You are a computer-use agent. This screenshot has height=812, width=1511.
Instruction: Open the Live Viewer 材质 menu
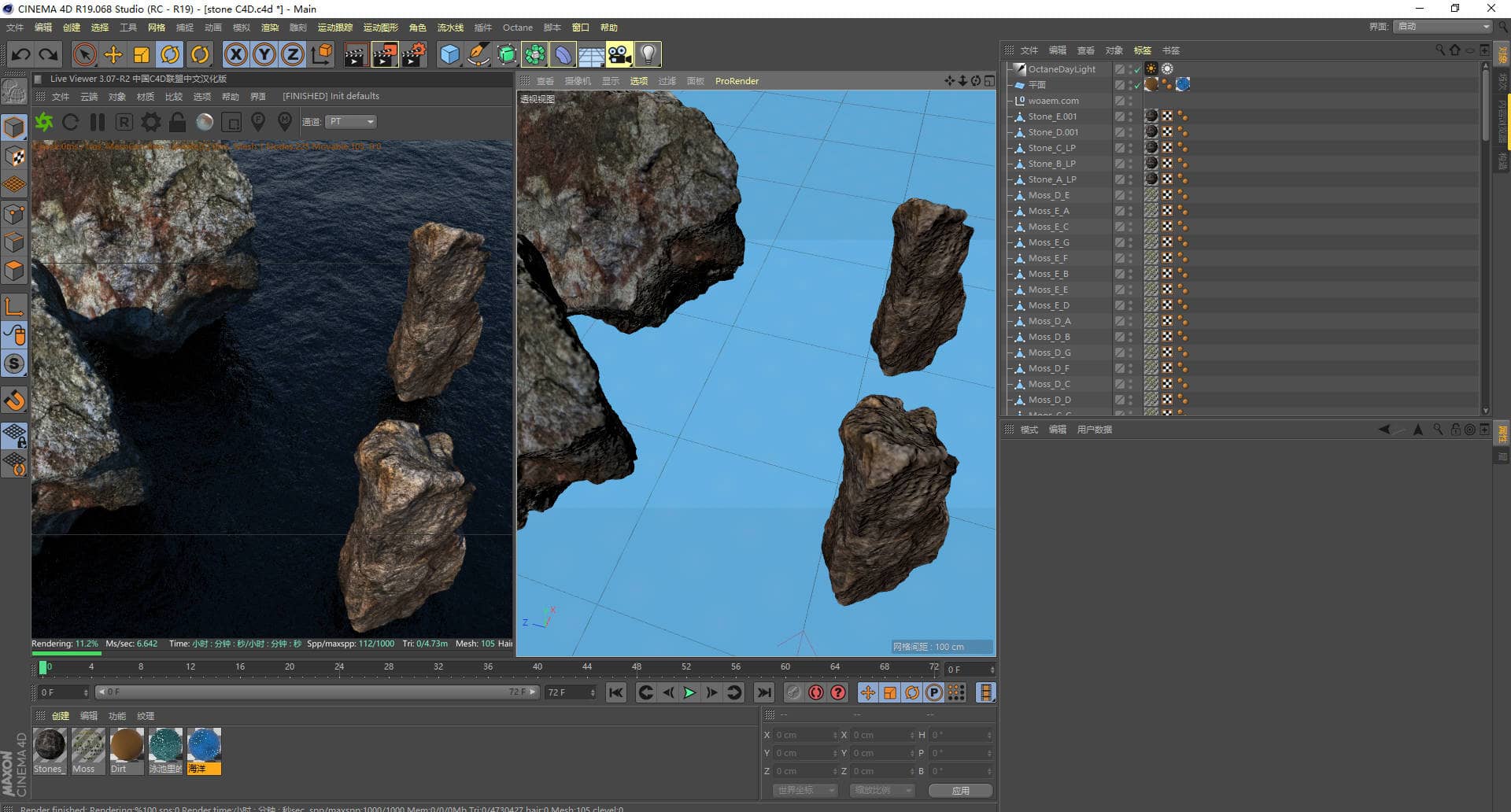click(146, 97)
